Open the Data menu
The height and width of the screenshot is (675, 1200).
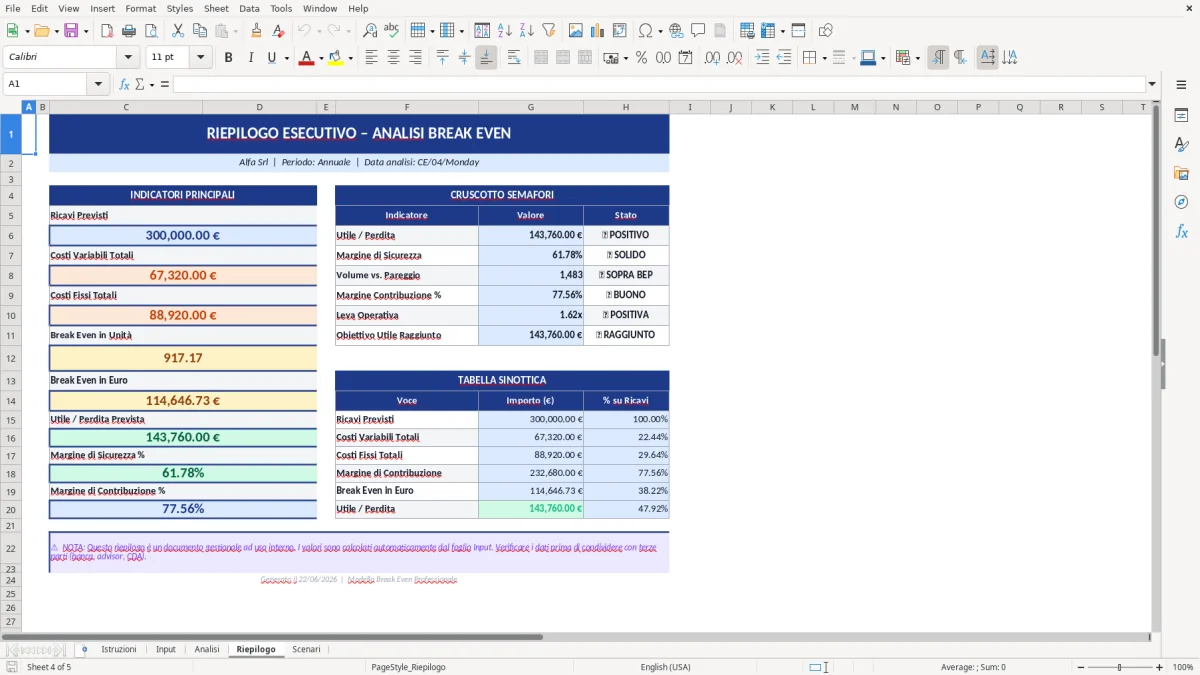(x=249, y=8)
